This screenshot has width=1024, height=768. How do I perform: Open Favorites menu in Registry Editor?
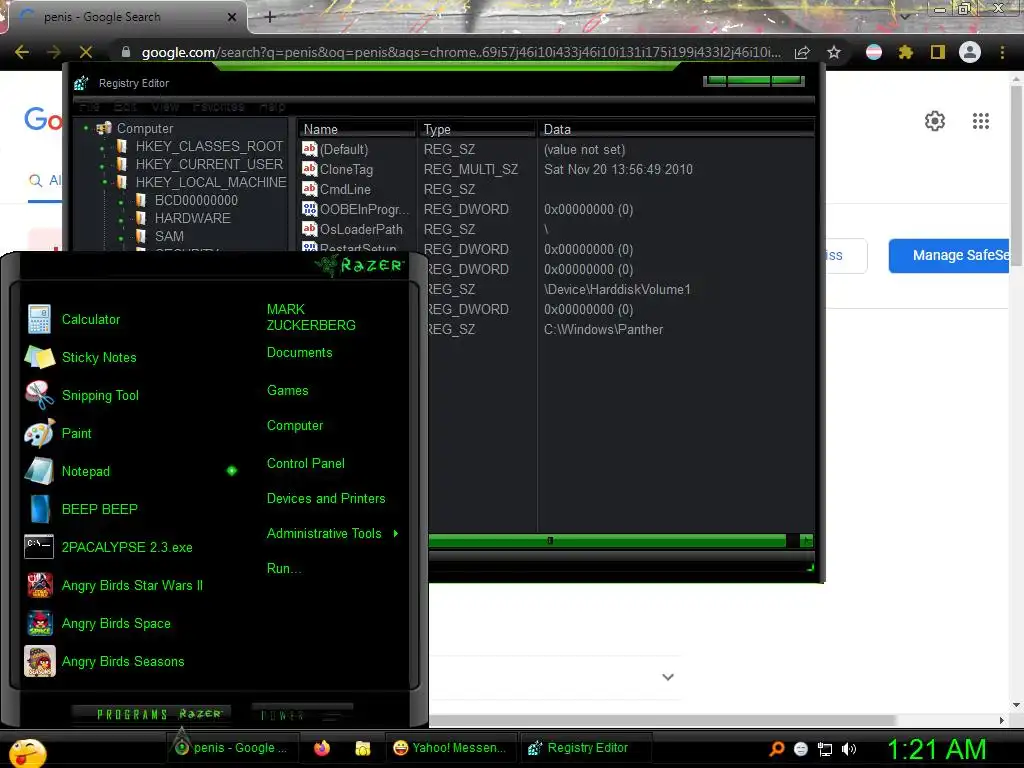[x=218, y=106]
